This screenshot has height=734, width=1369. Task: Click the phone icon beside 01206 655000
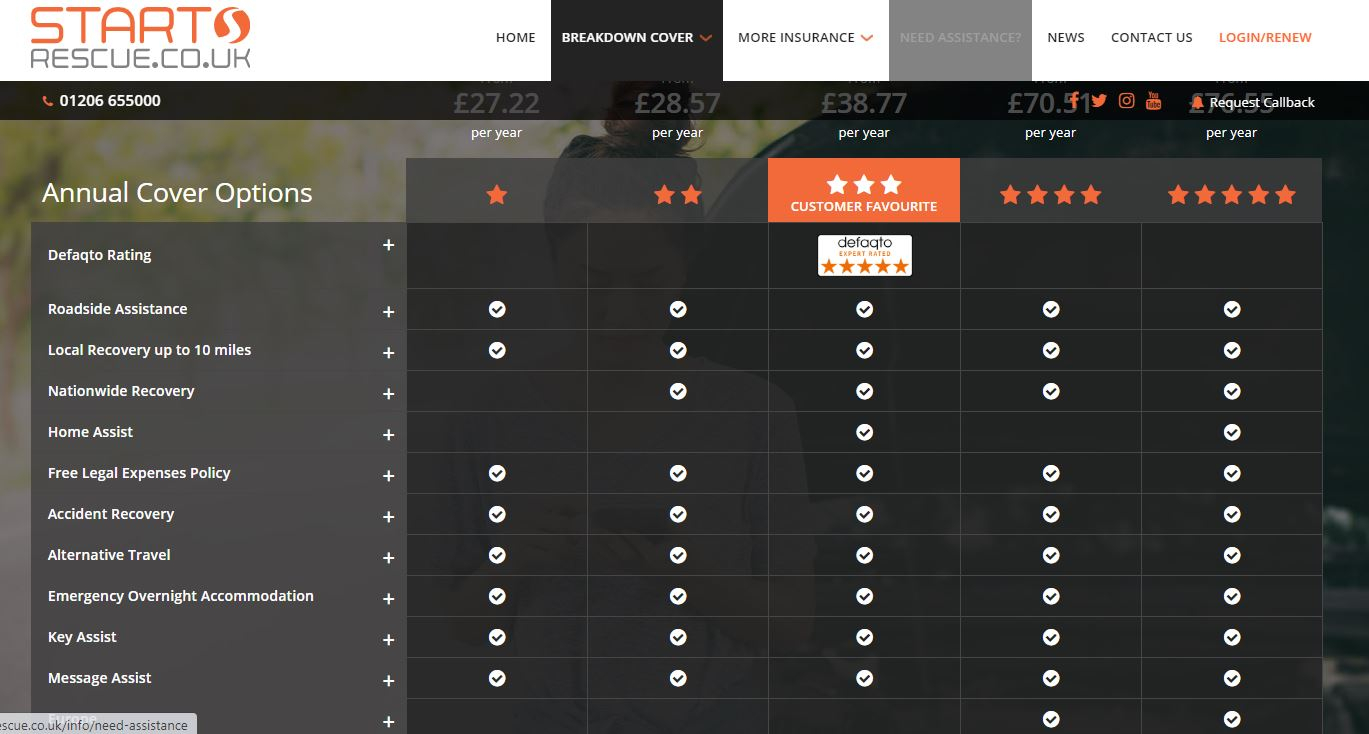click(48, 101)
